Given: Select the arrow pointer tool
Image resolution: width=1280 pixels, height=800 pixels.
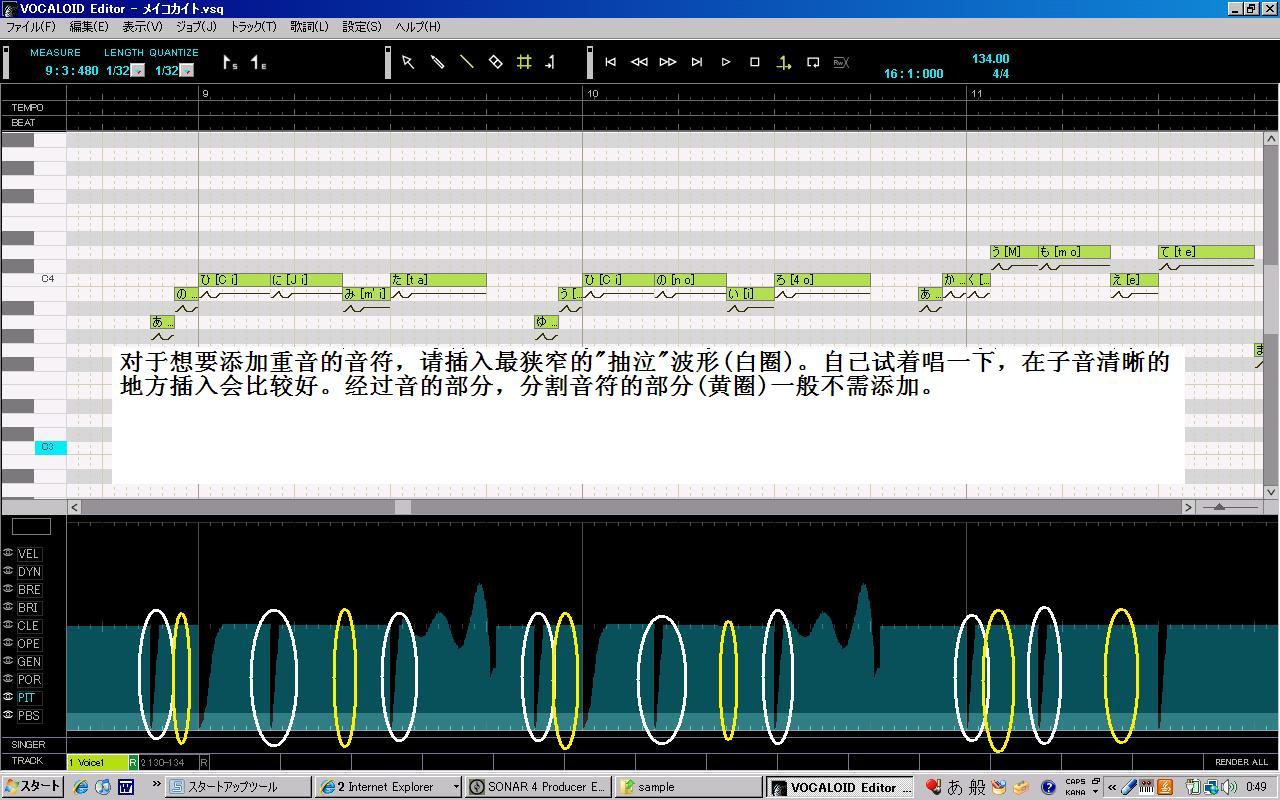Looking at the screenshot, I should point(408,62).
